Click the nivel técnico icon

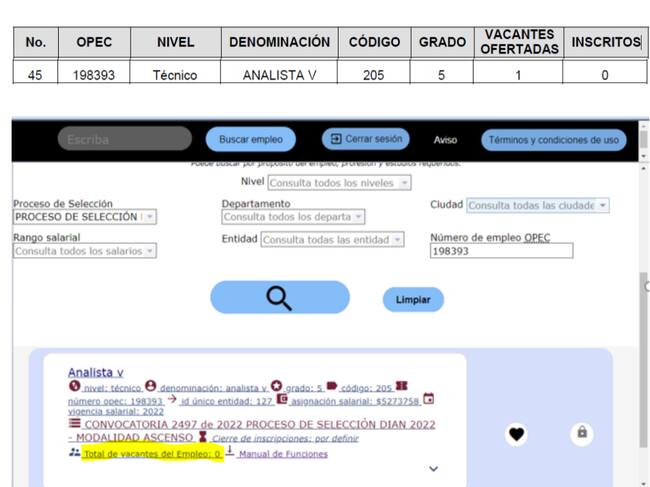pyautogui.click(x=74, y=386)
